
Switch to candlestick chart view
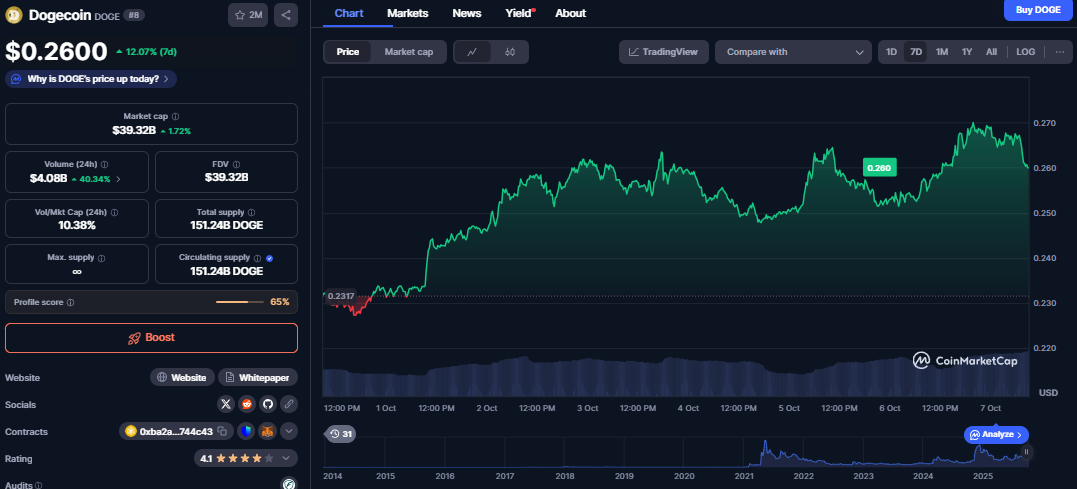click(509, 52)
